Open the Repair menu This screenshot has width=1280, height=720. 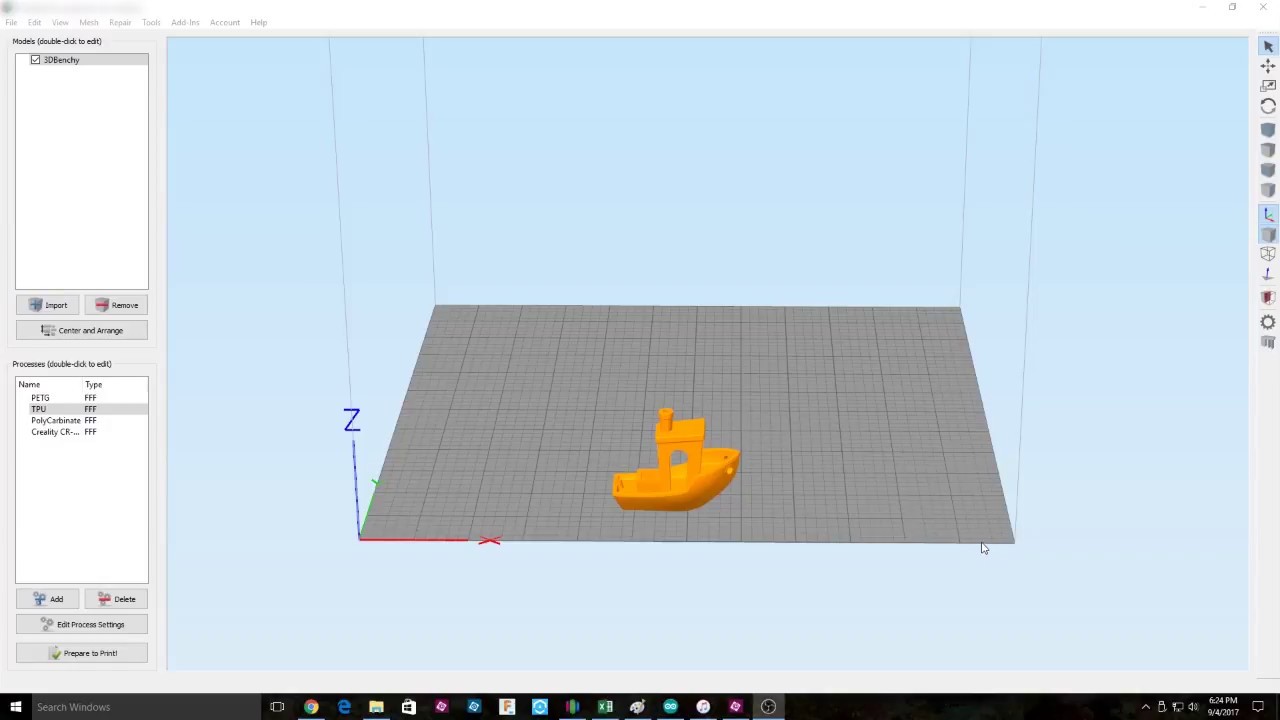coord(120,22)
